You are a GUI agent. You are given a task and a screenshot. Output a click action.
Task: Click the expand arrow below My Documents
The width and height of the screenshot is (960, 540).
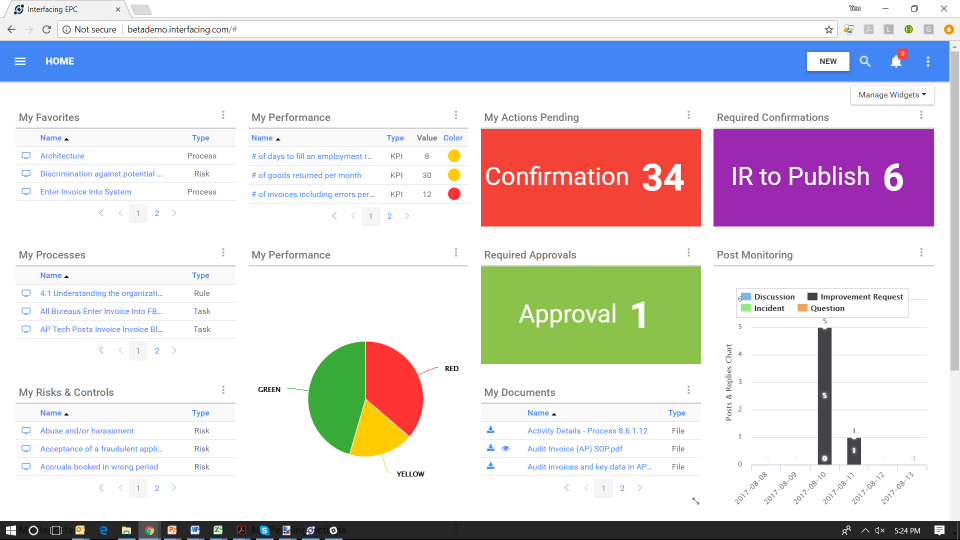click(x=696, y=501)
